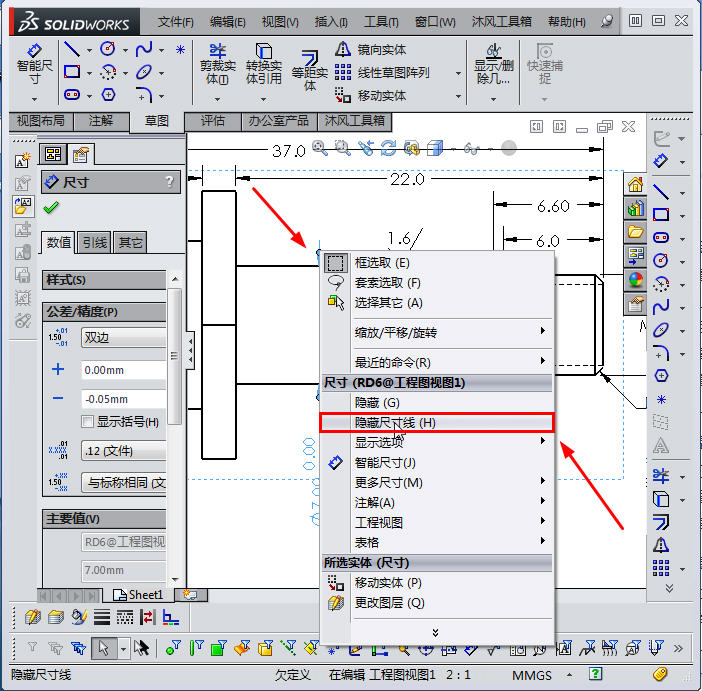Toggle the Show parentheses checkbox (显示括号)
This screenshot has height=691, width=702.
point(88,422)
